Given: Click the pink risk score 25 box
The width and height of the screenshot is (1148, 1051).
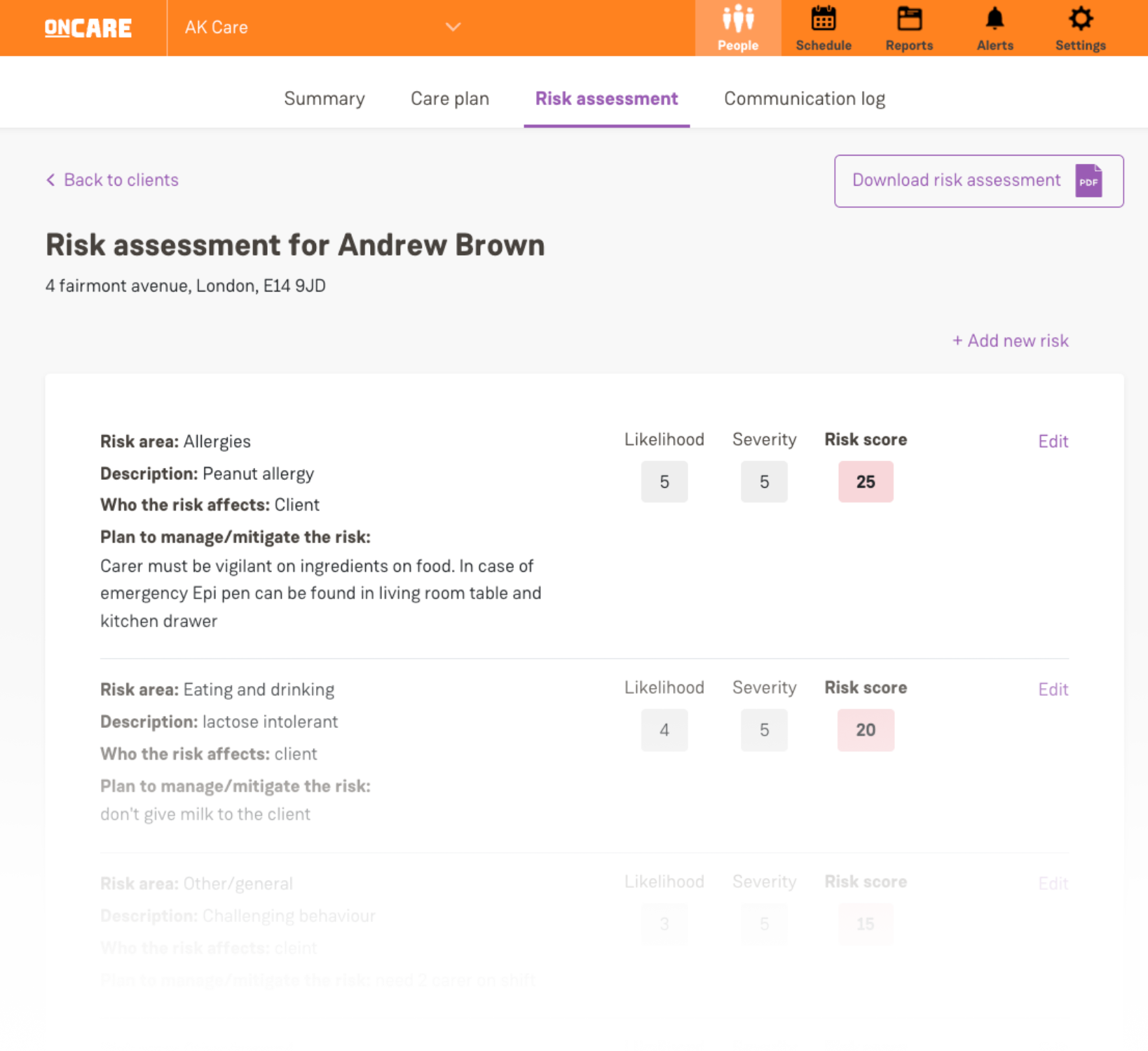Looking at the screenshot, I should pos(866,482).
